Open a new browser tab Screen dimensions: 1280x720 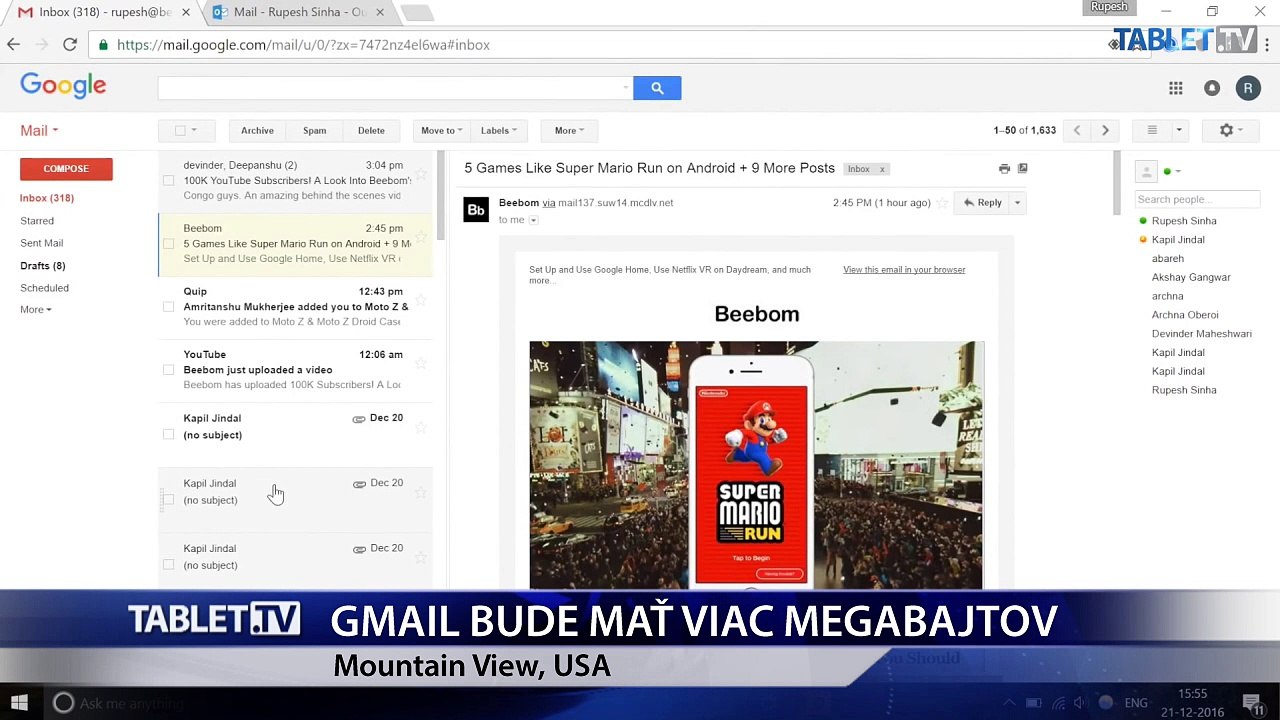point(417,13)
